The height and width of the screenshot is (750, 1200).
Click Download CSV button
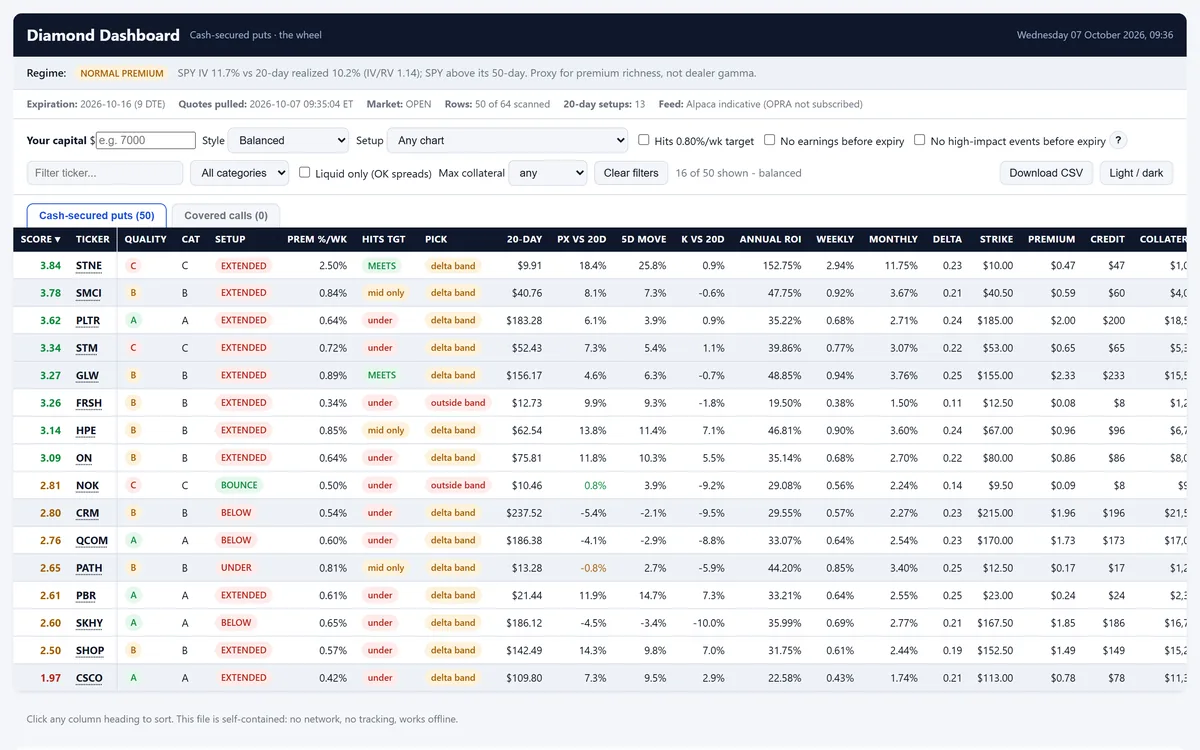pos(1046,173)
